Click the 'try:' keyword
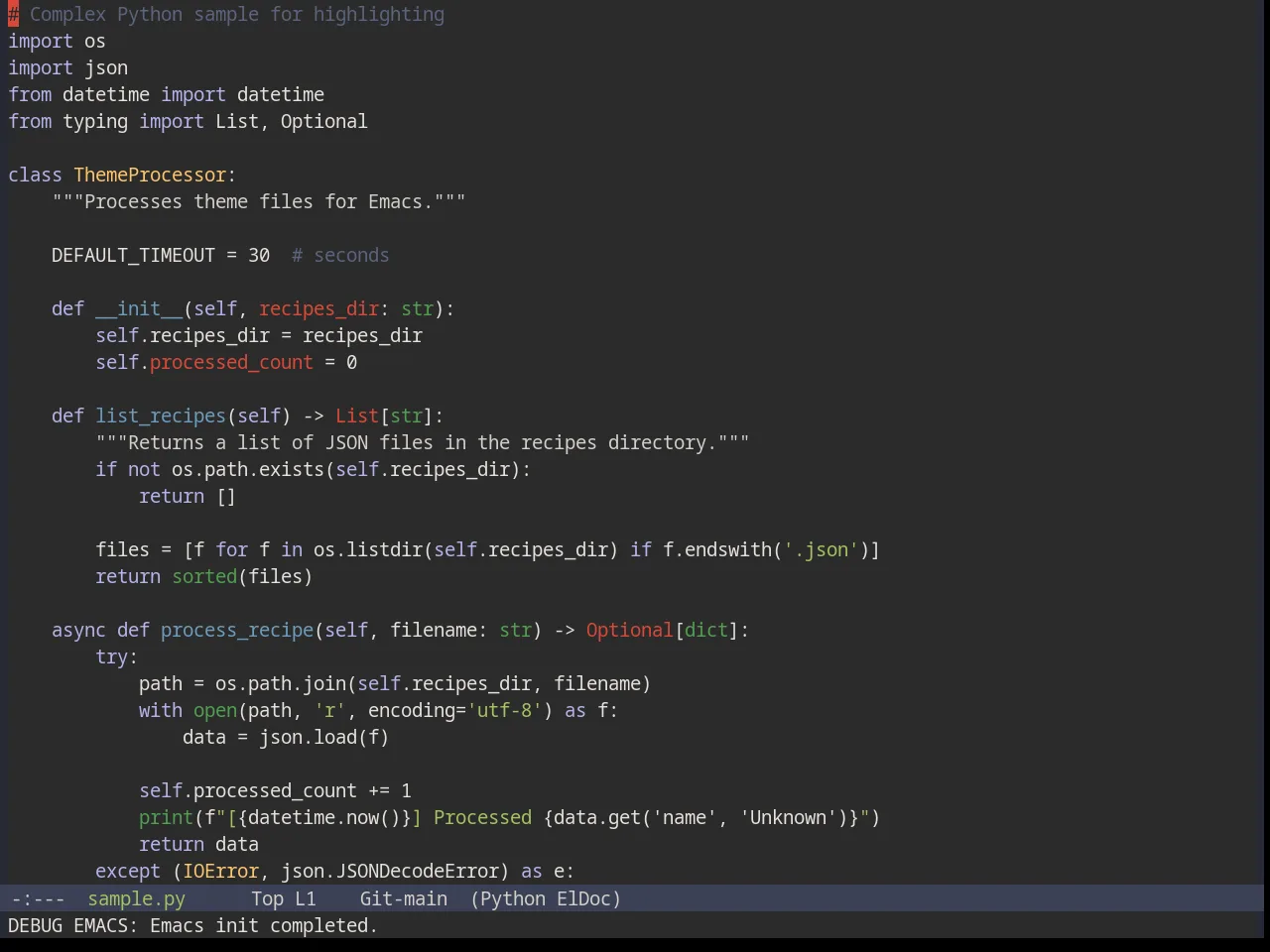This screenshot has height=952, width=1270. [117, 656]
